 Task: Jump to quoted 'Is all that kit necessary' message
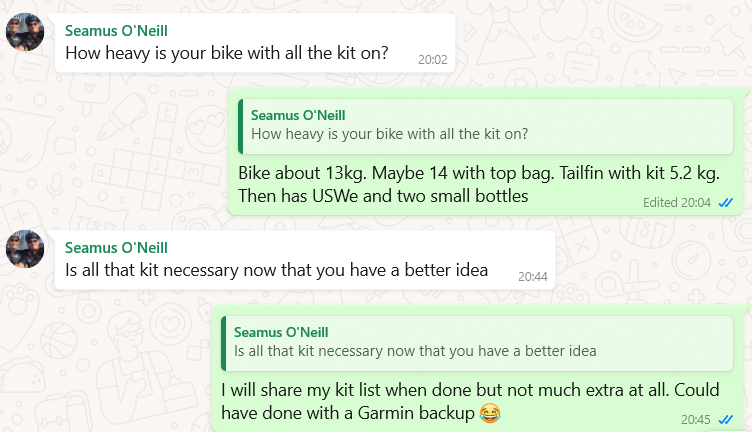click(x=477, y=343)
